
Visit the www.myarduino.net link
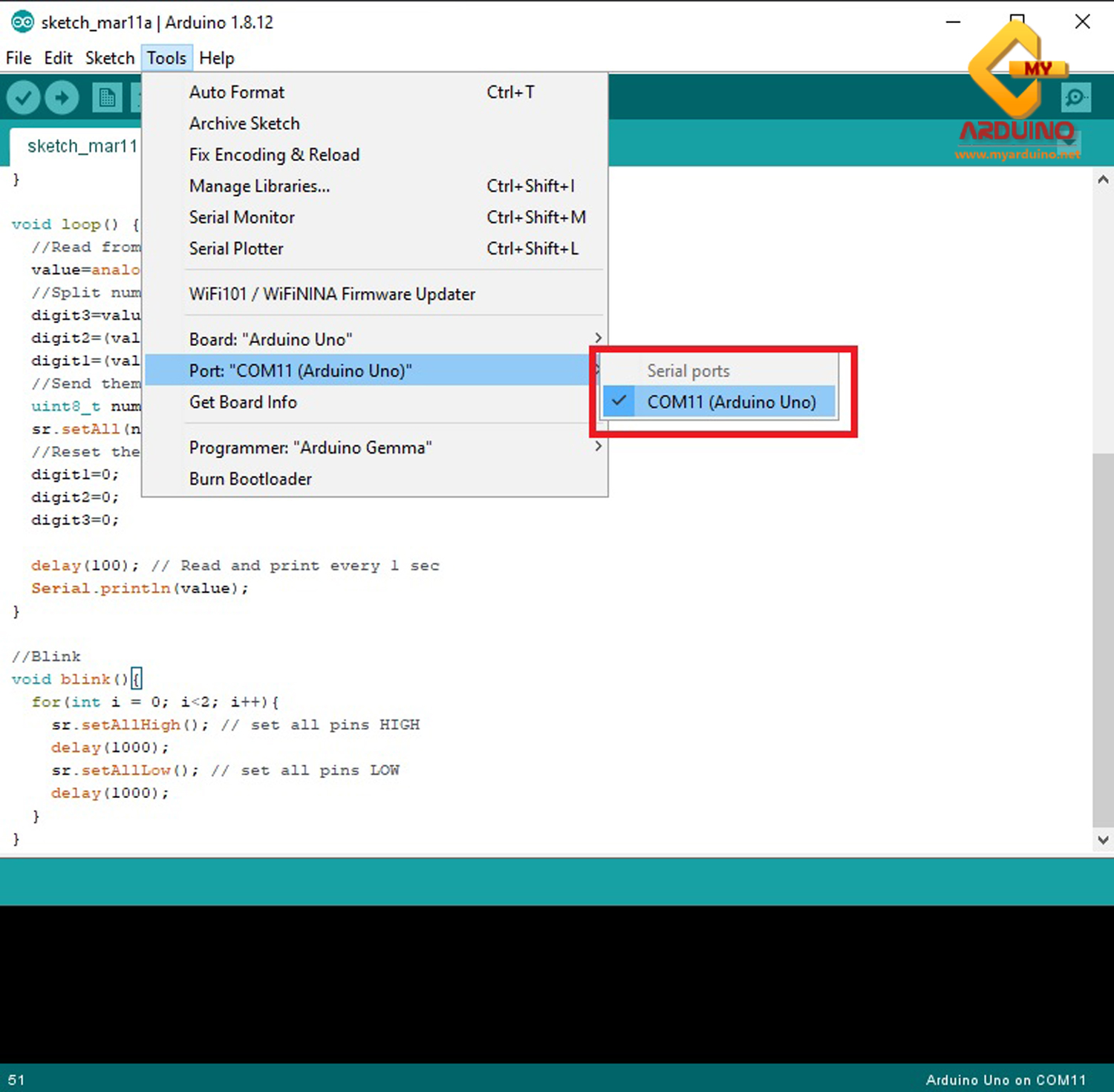[x=1018, y=156]
